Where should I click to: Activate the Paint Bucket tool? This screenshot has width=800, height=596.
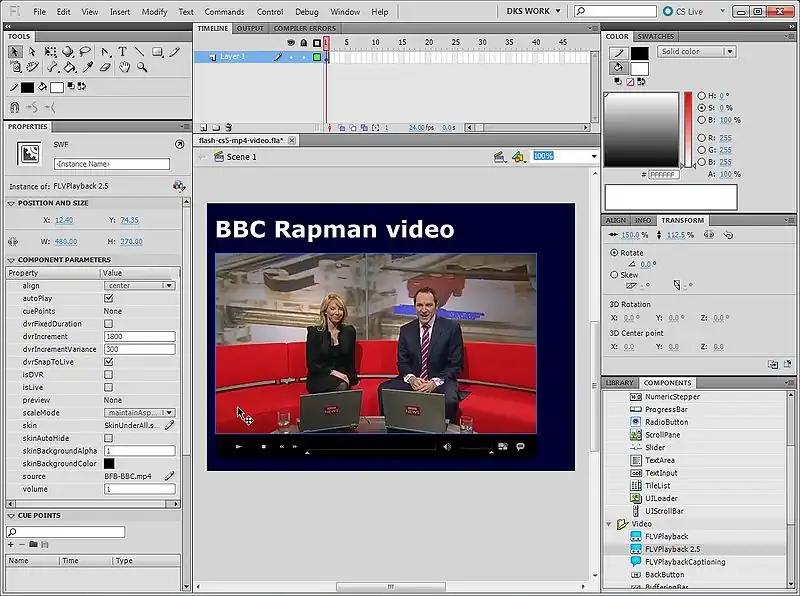[x=69, y=68]
